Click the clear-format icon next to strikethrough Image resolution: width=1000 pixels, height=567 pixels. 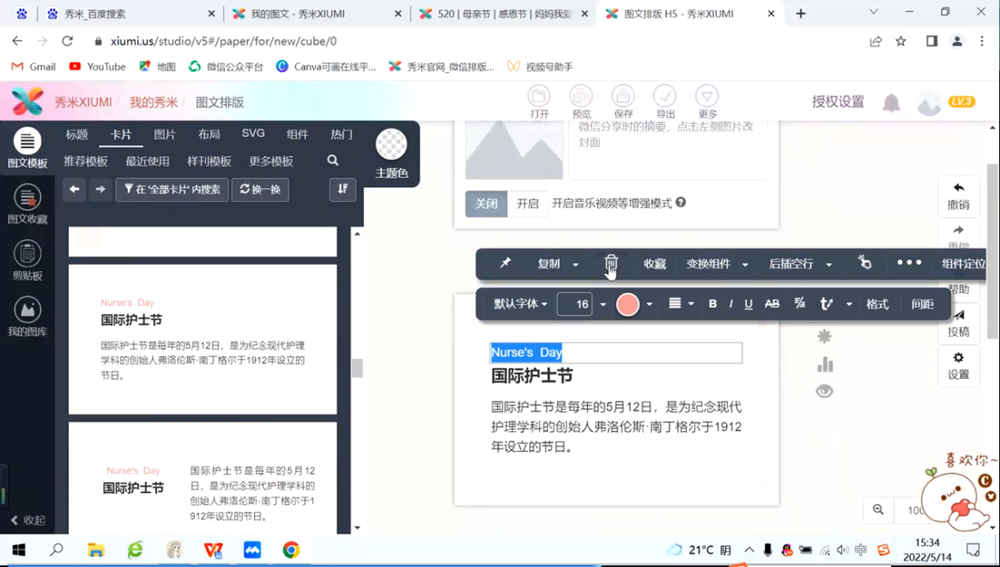800,304
